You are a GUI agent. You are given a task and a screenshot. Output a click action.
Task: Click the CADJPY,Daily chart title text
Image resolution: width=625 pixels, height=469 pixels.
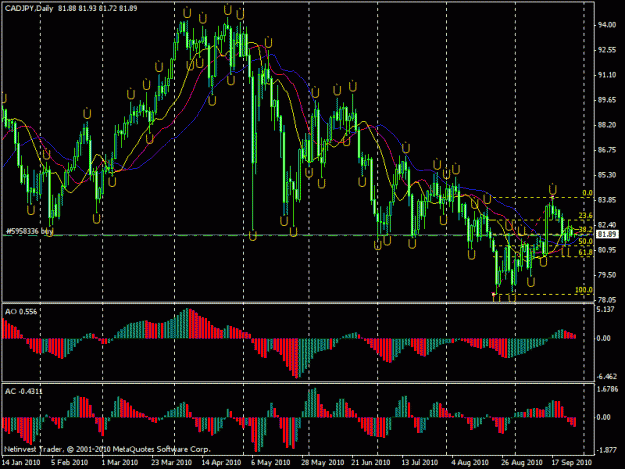[29, 8]
